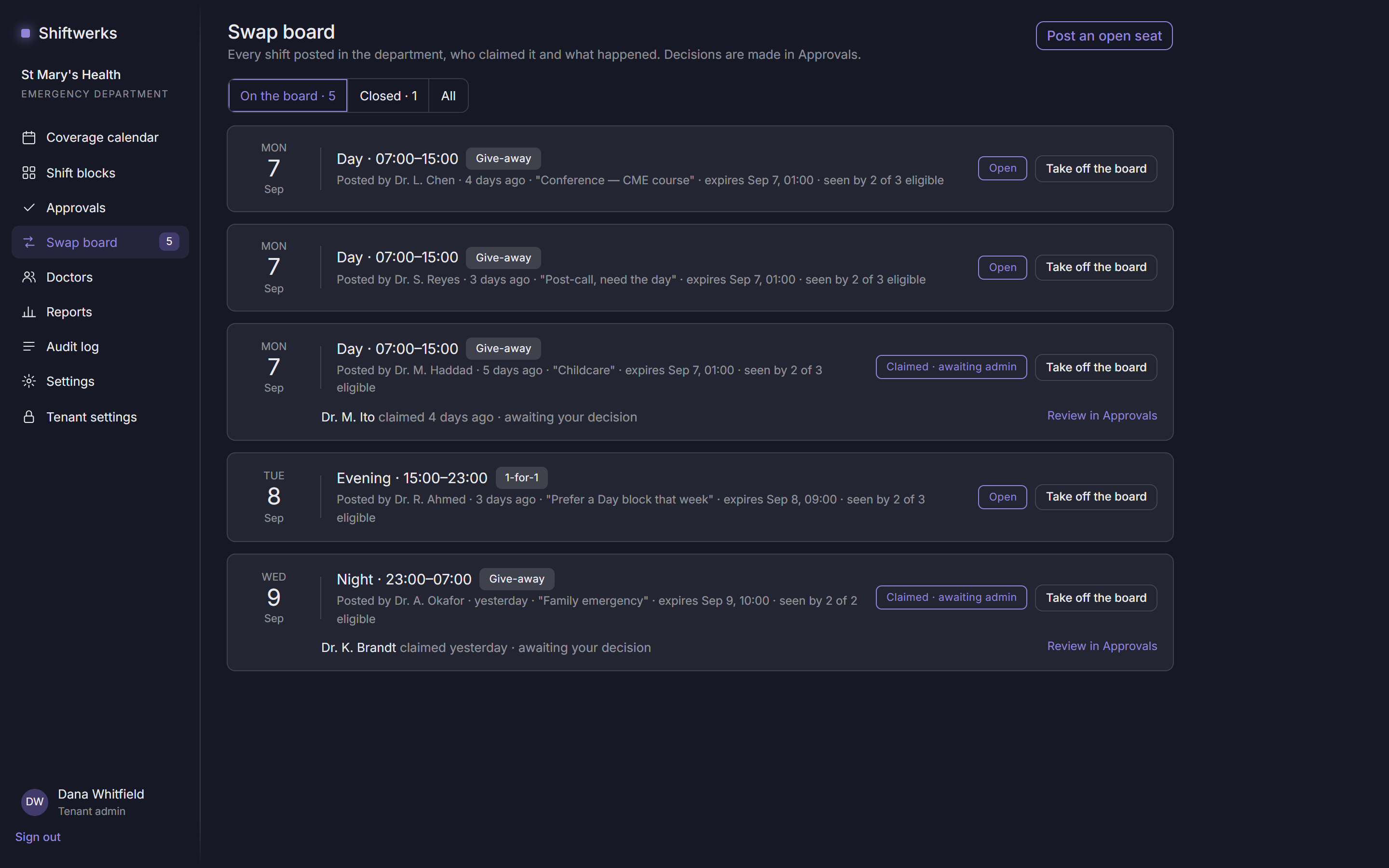This screenshot has height=868, width=1389.
Task: Click the St Mary's Health department name
Action: (x=70, y=75)
